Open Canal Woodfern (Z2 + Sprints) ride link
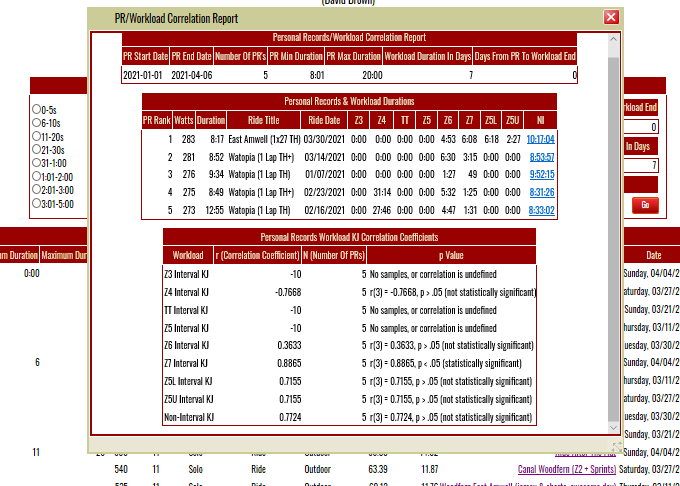This screenshot has width=680, height=486. pos(567,469)
